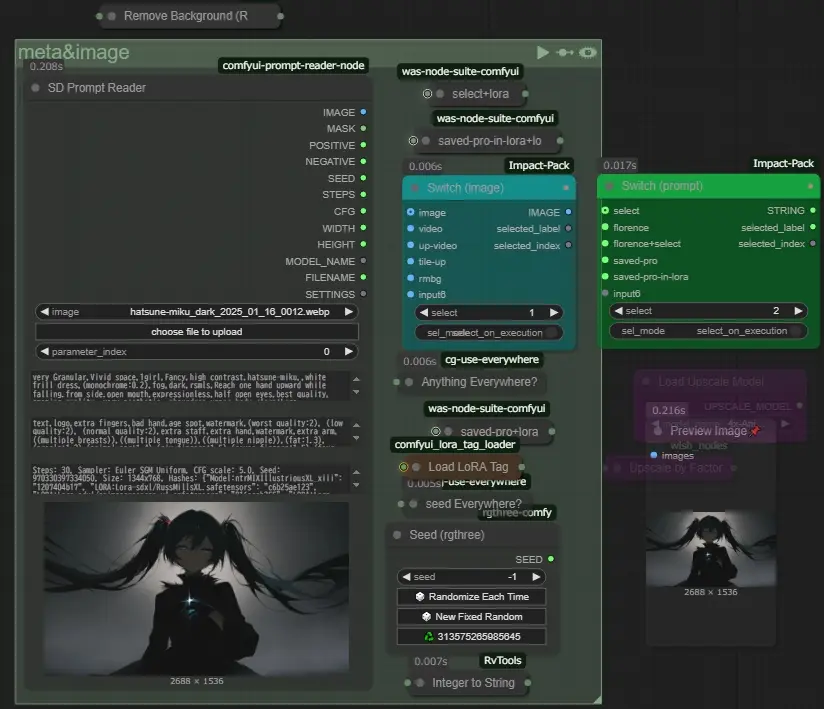824x709 pixels.
Task: Click SEED output socket of SD Prompt Reader
Action: [x=363, y=178]
